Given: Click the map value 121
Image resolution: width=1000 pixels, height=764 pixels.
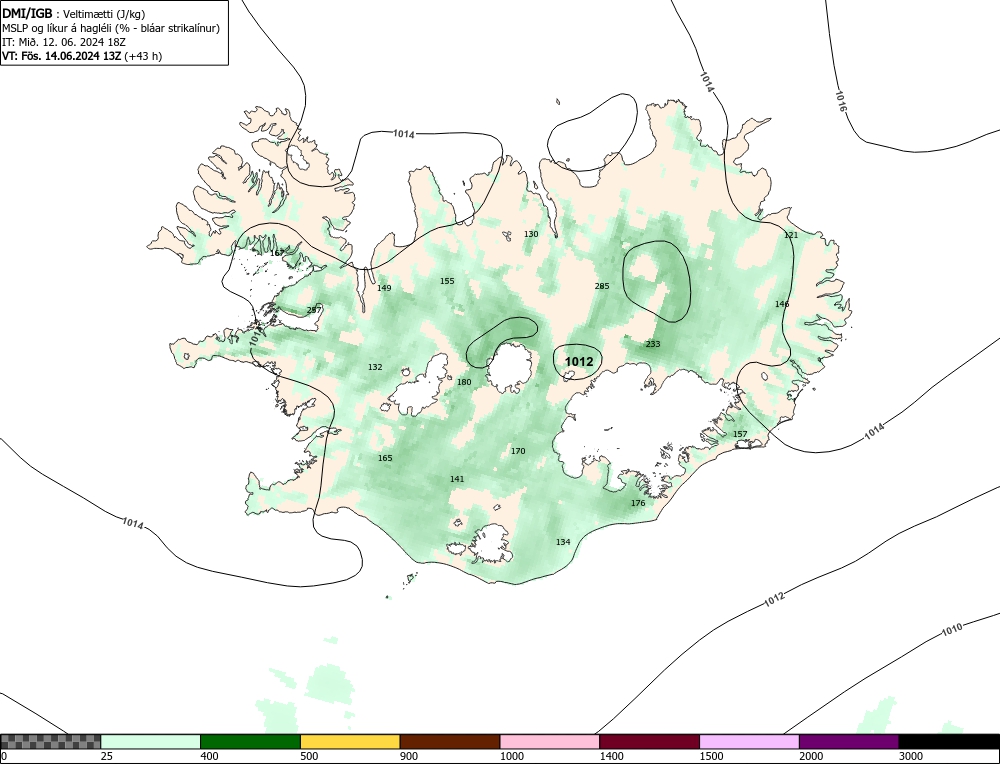Looking at the screenshot, I should (791, 235).
